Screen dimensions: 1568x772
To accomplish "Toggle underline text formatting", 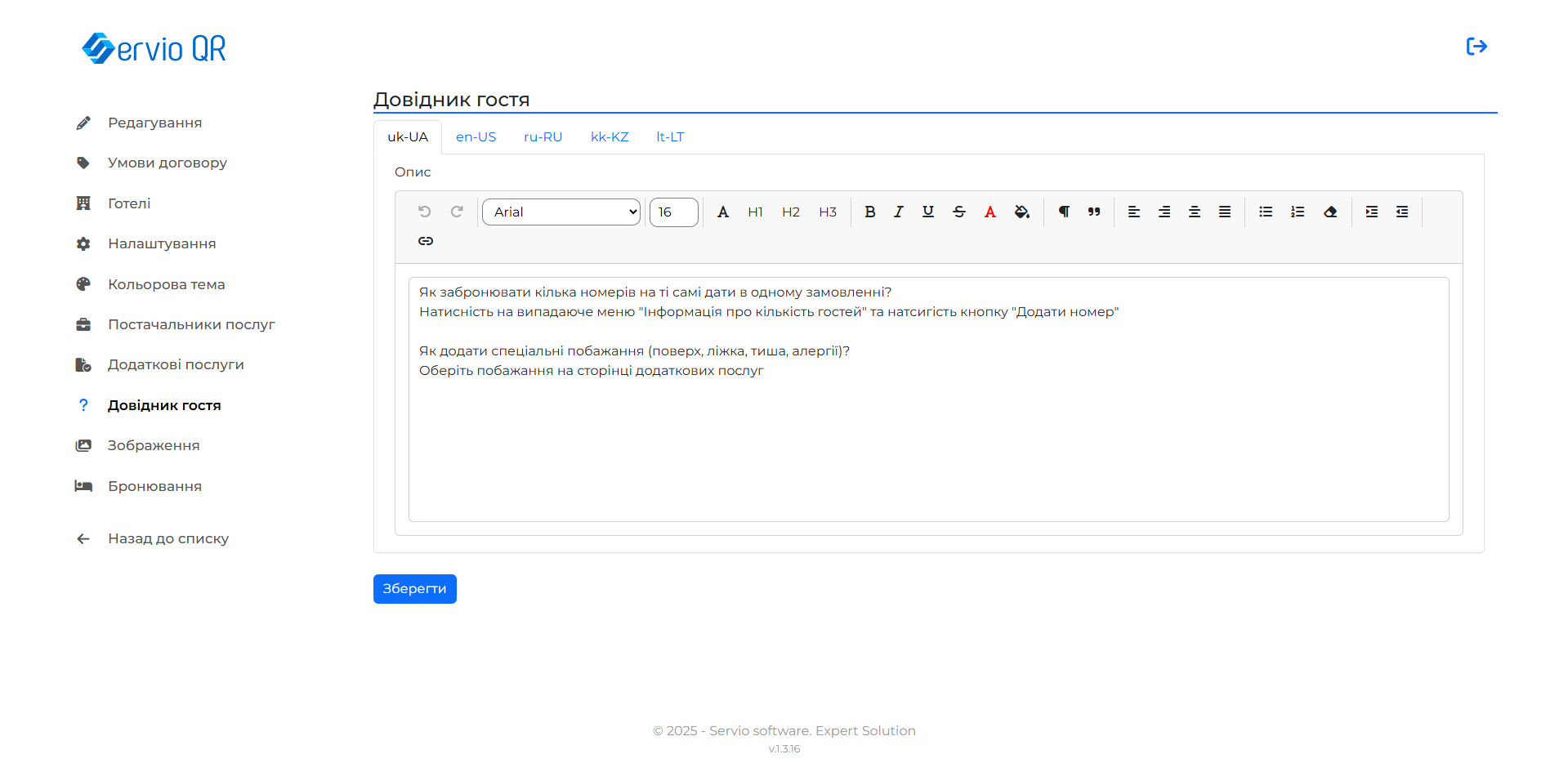I will pyautogui.click(x=927, y=212).
